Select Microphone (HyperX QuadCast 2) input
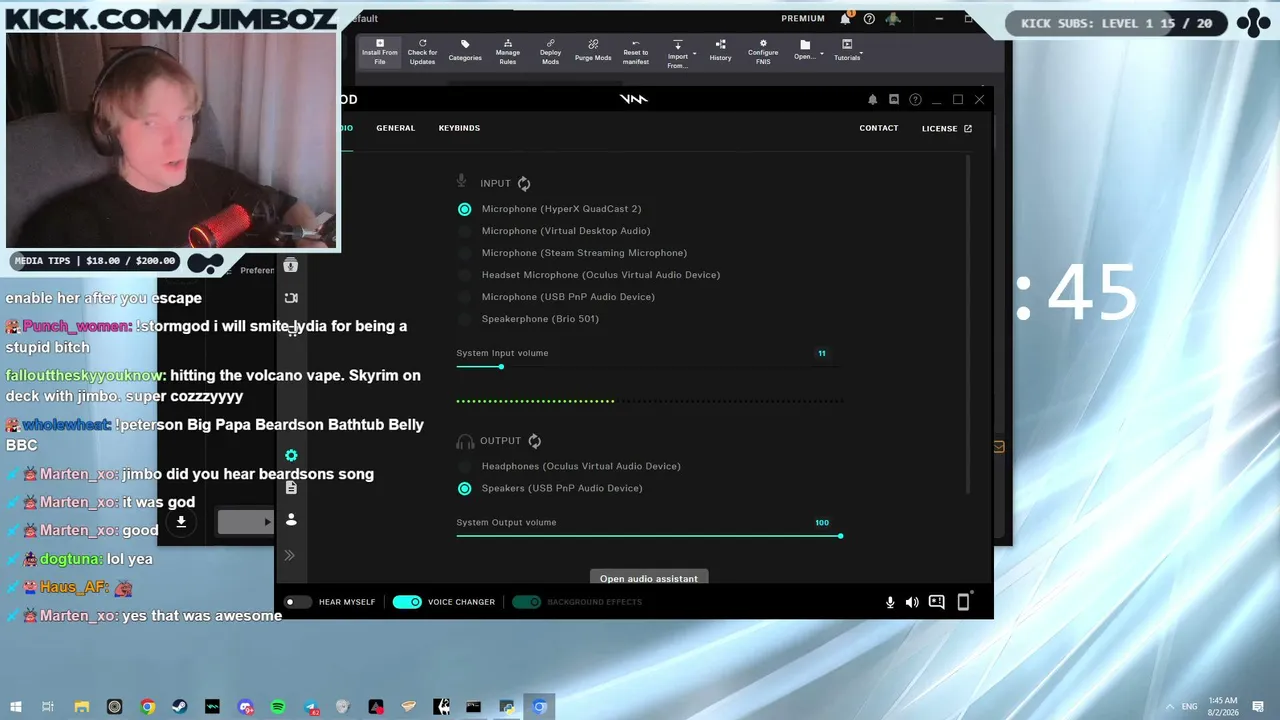Screen dimensions: 1280x720 (549, 209)
